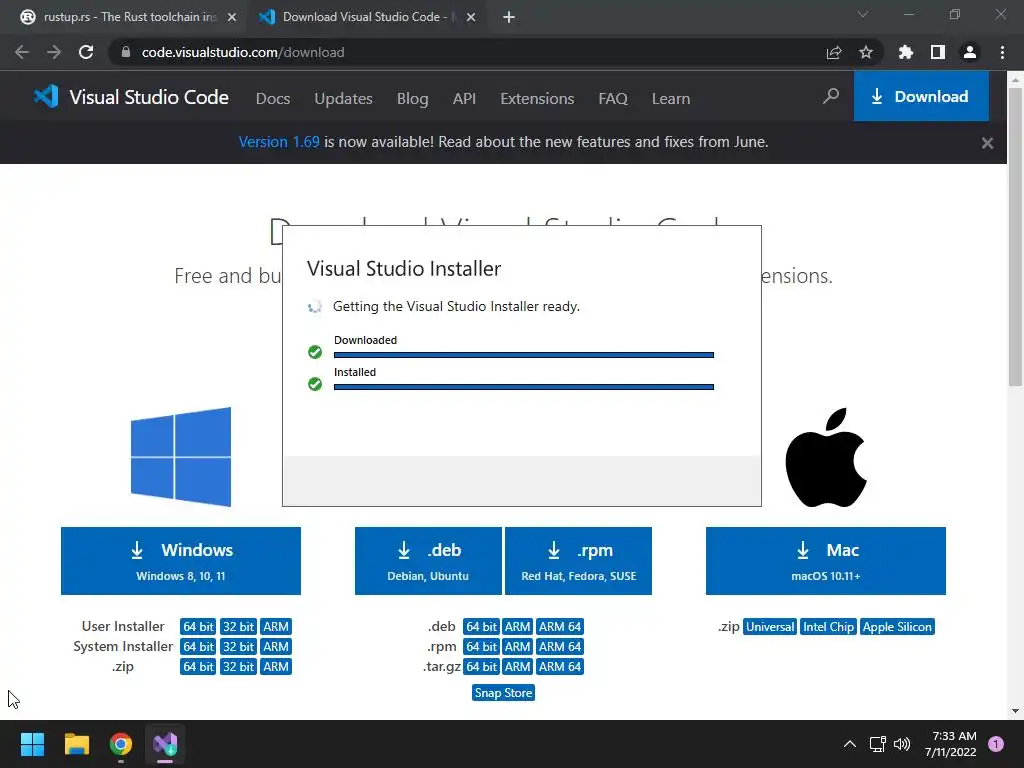Click the blue Download button in header

pyautogui.click(x=921, y=97)
